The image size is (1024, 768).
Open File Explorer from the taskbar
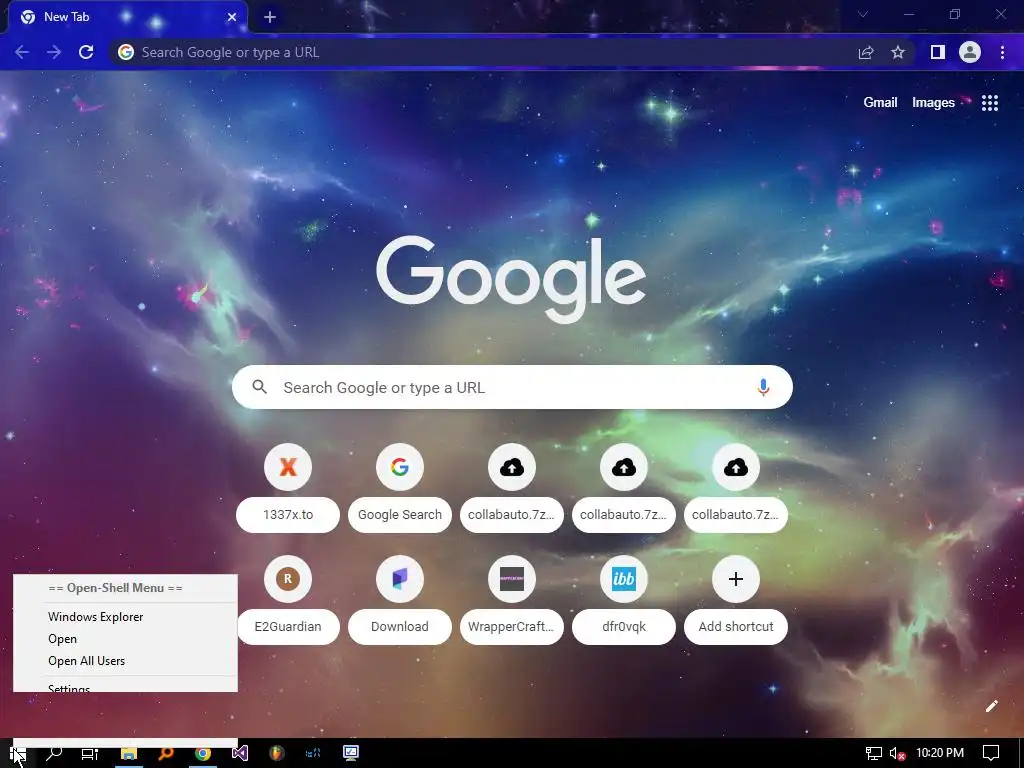click(x=129, y=754)
